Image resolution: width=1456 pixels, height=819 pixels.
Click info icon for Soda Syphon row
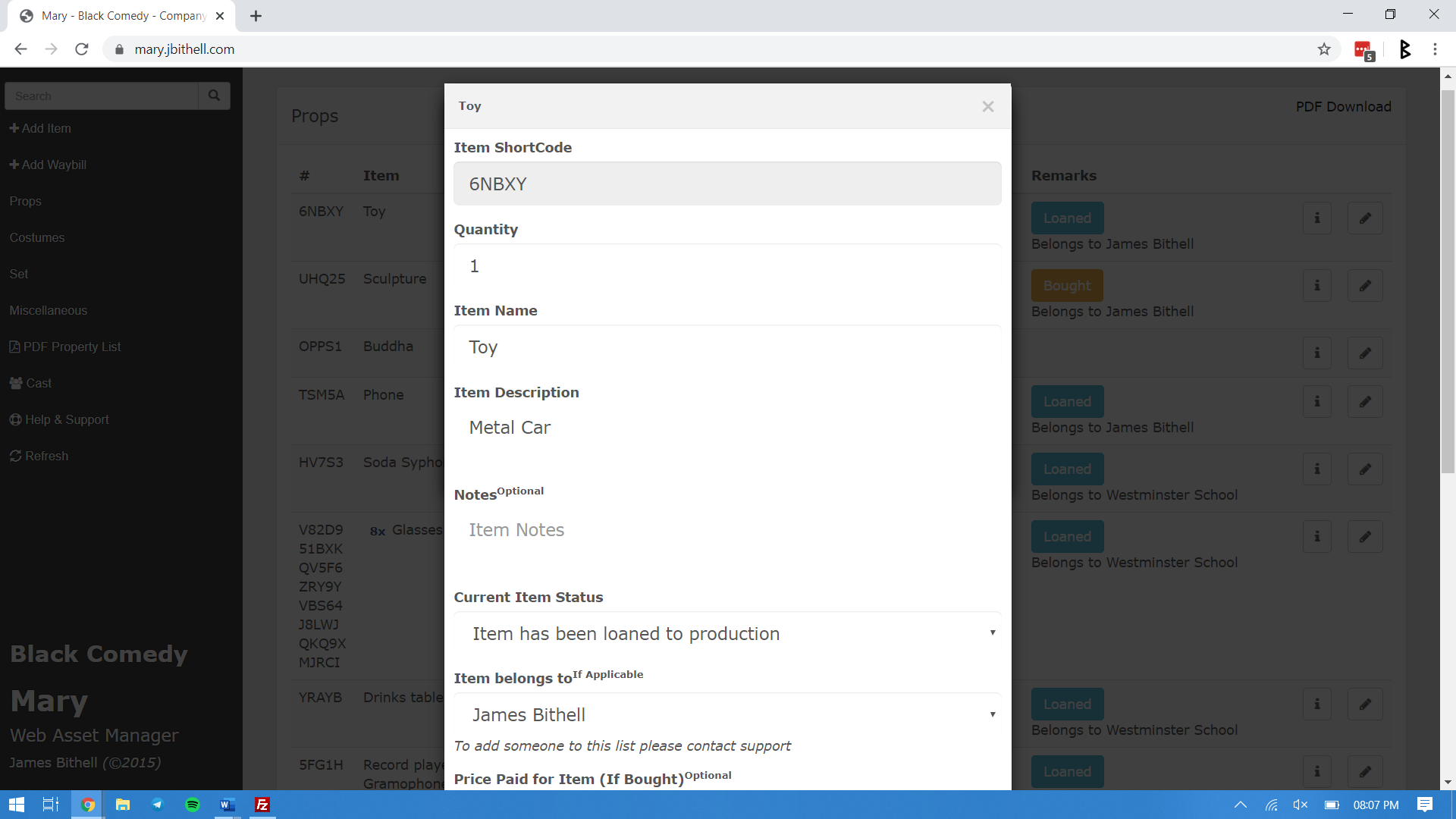[1317, 469]
